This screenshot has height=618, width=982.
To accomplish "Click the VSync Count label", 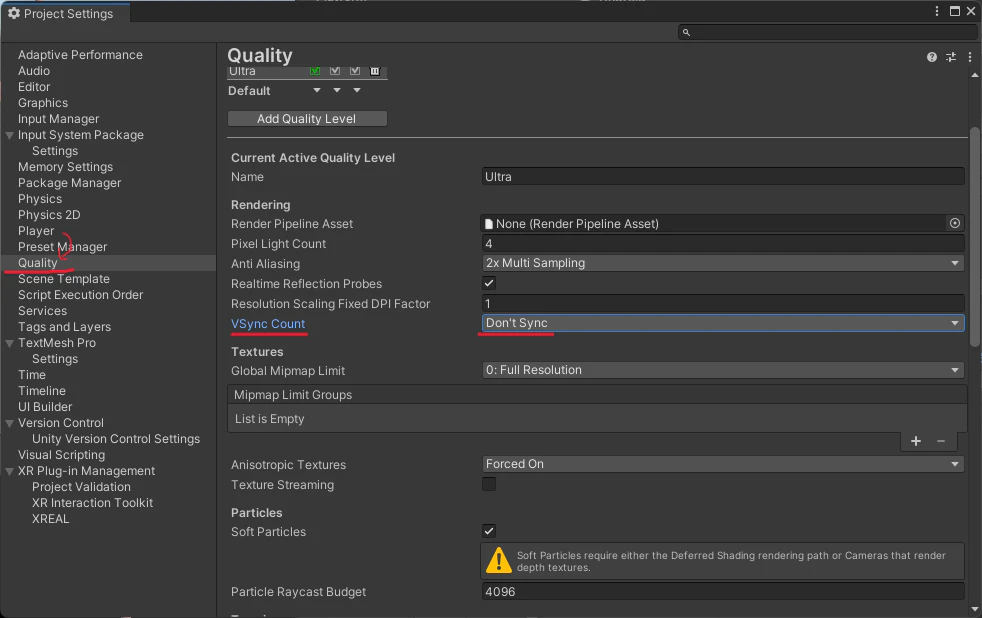I will click(x=268, y=324).
